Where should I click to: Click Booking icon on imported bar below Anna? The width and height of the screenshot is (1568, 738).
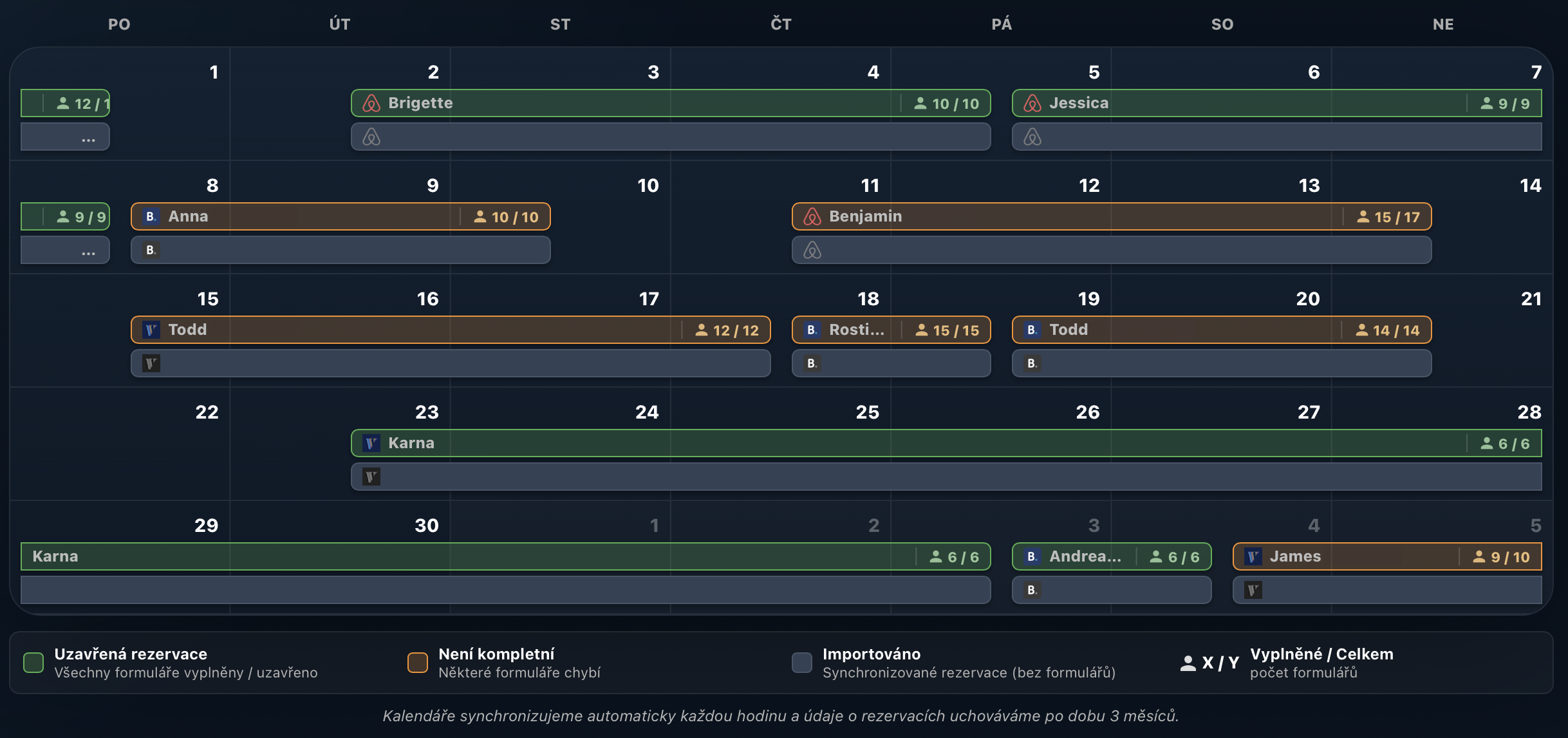pyautogui.click(x=151, y=250)
